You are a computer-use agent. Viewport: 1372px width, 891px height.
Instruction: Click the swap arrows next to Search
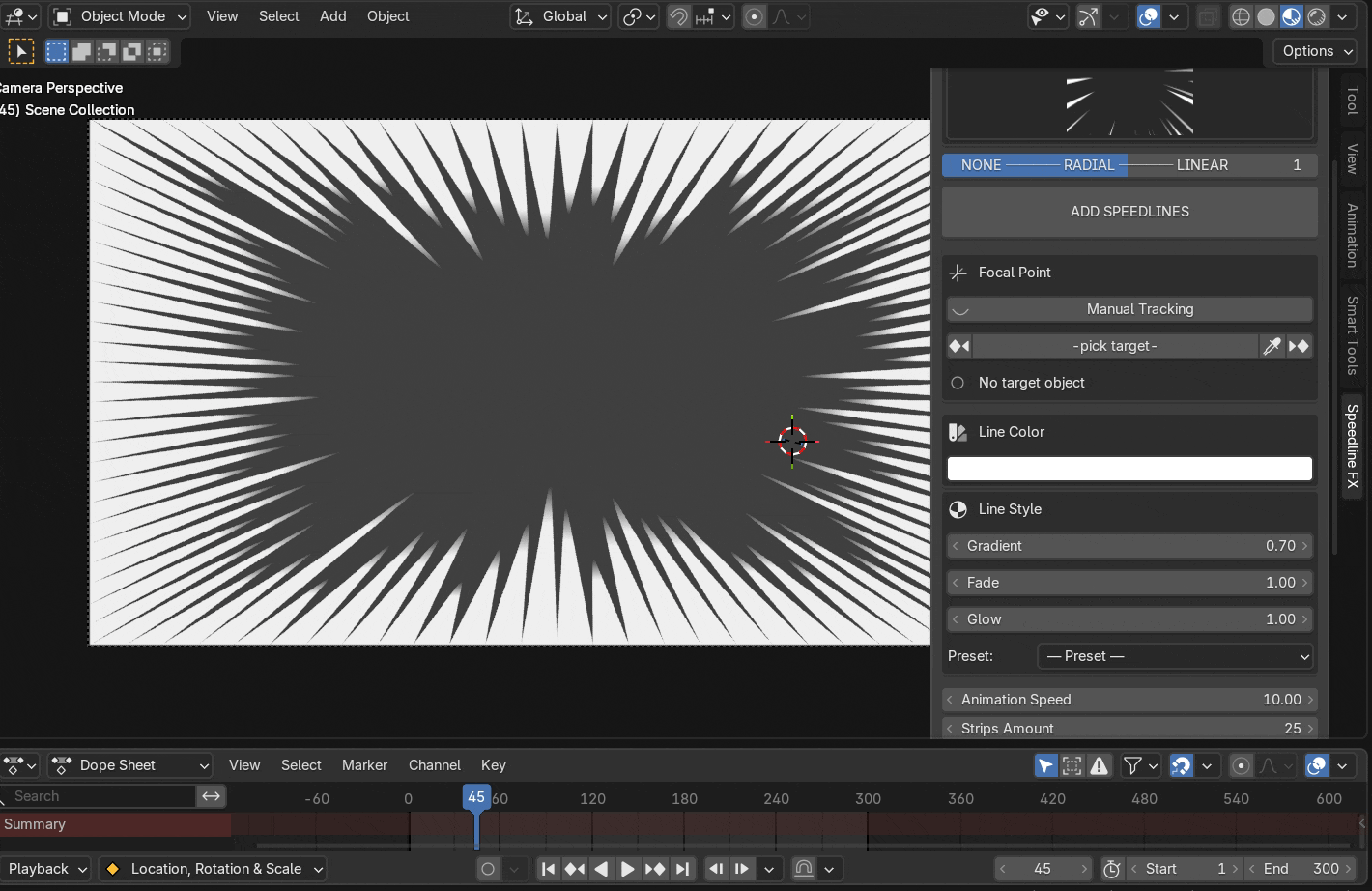[x=212, y=796]
